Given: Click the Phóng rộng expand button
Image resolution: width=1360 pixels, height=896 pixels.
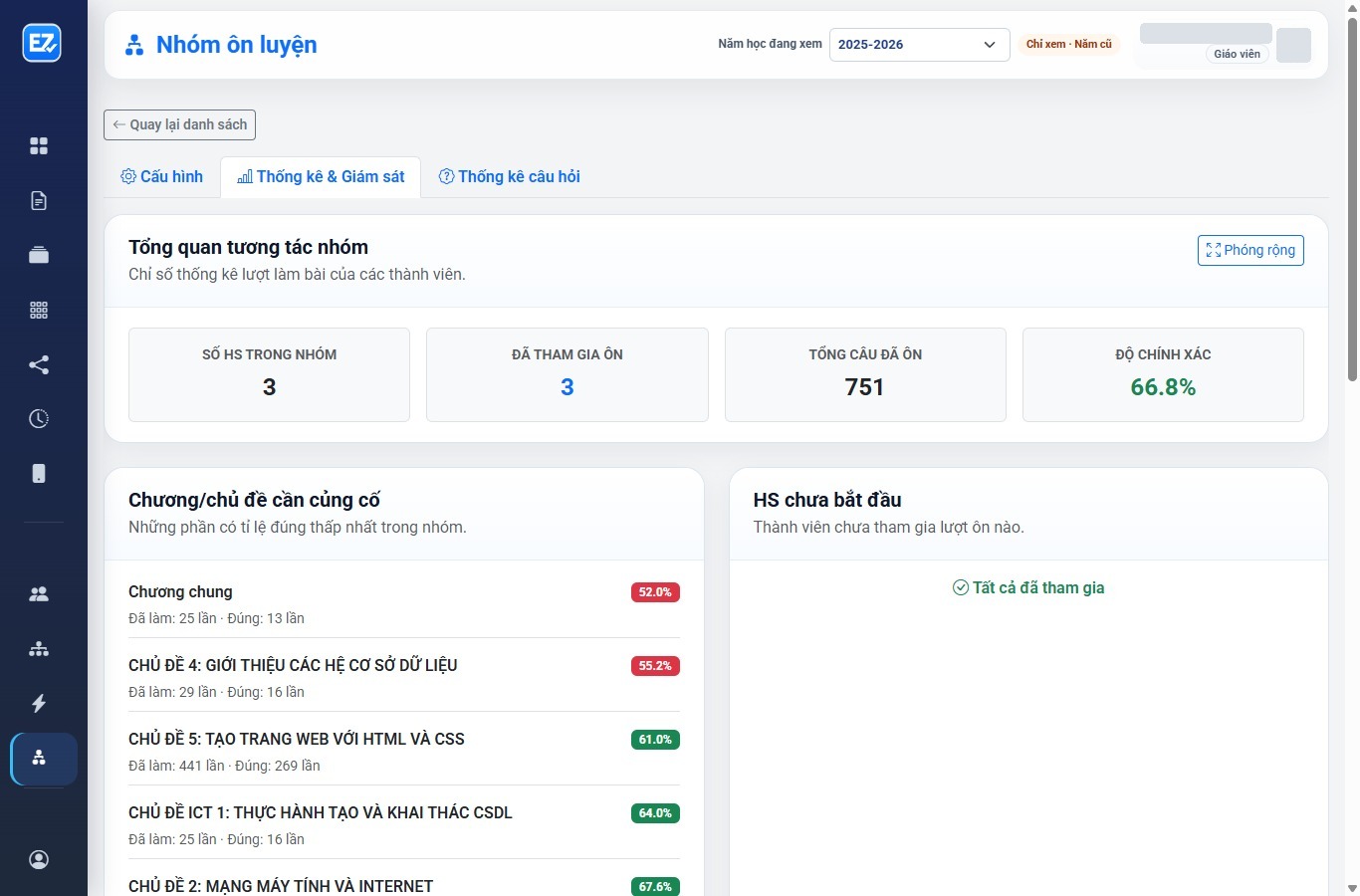Looking at the screenshot, I should point(1250,250).
